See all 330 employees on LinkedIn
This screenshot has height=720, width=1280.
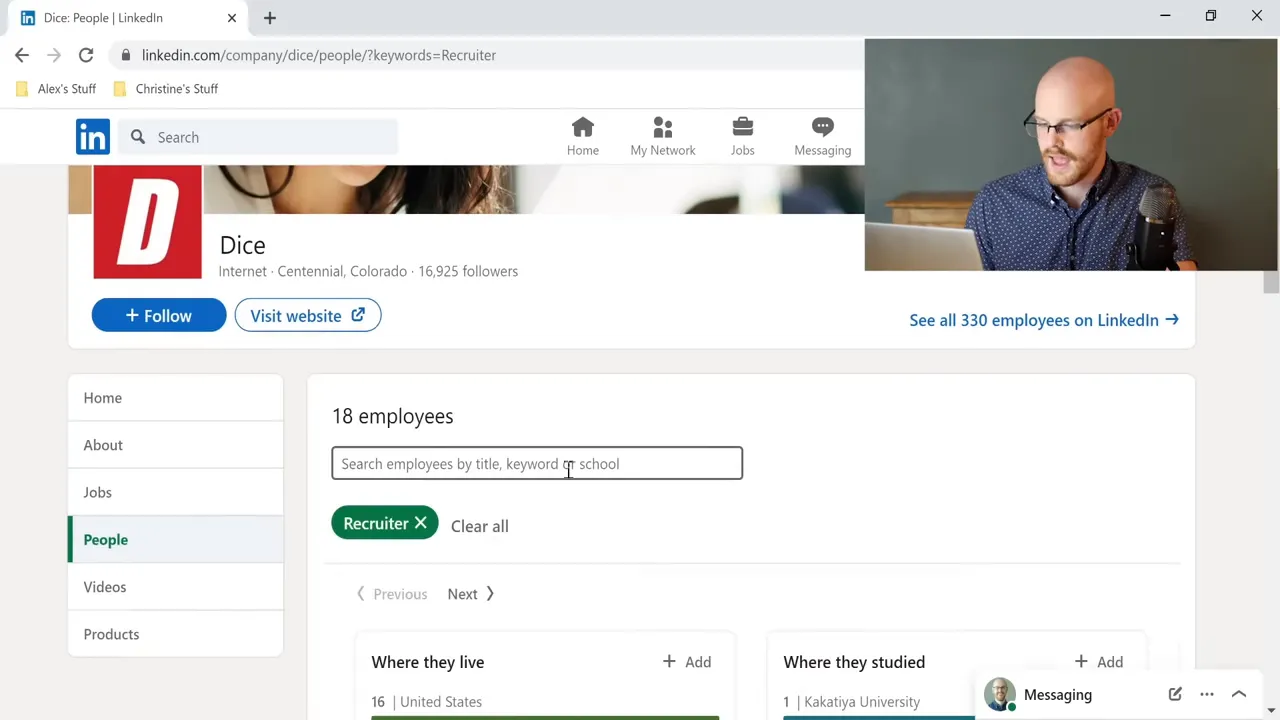tap(1043, 320)
